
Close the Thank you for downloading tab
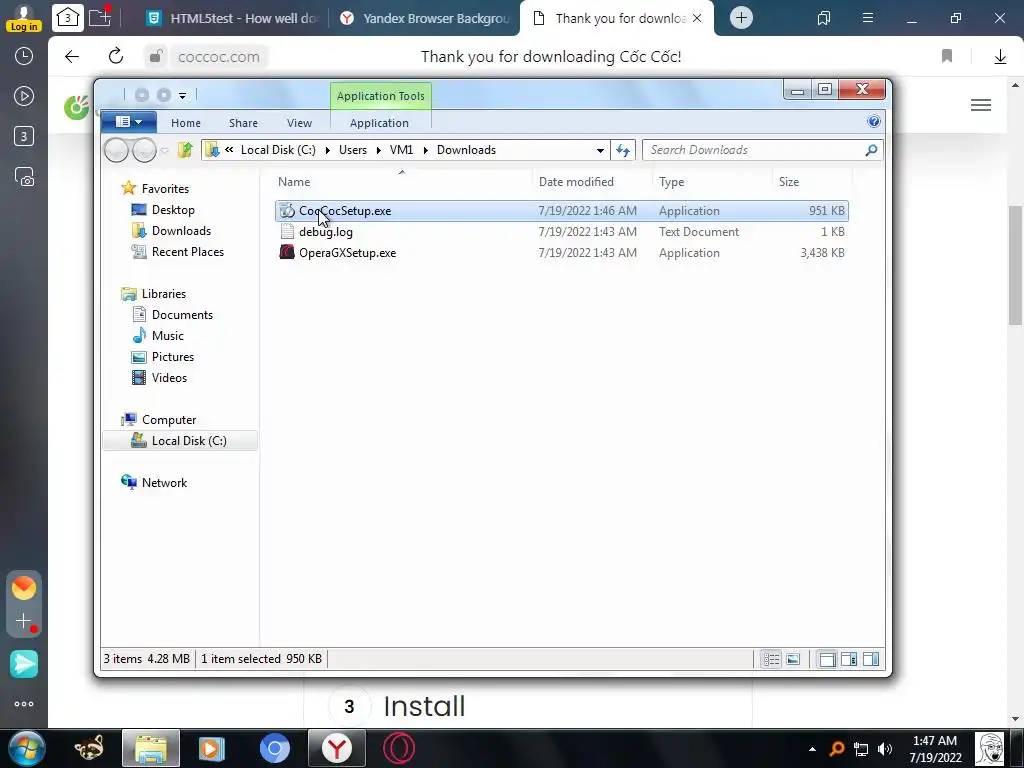pyautogui.click(x=697, y=18)
